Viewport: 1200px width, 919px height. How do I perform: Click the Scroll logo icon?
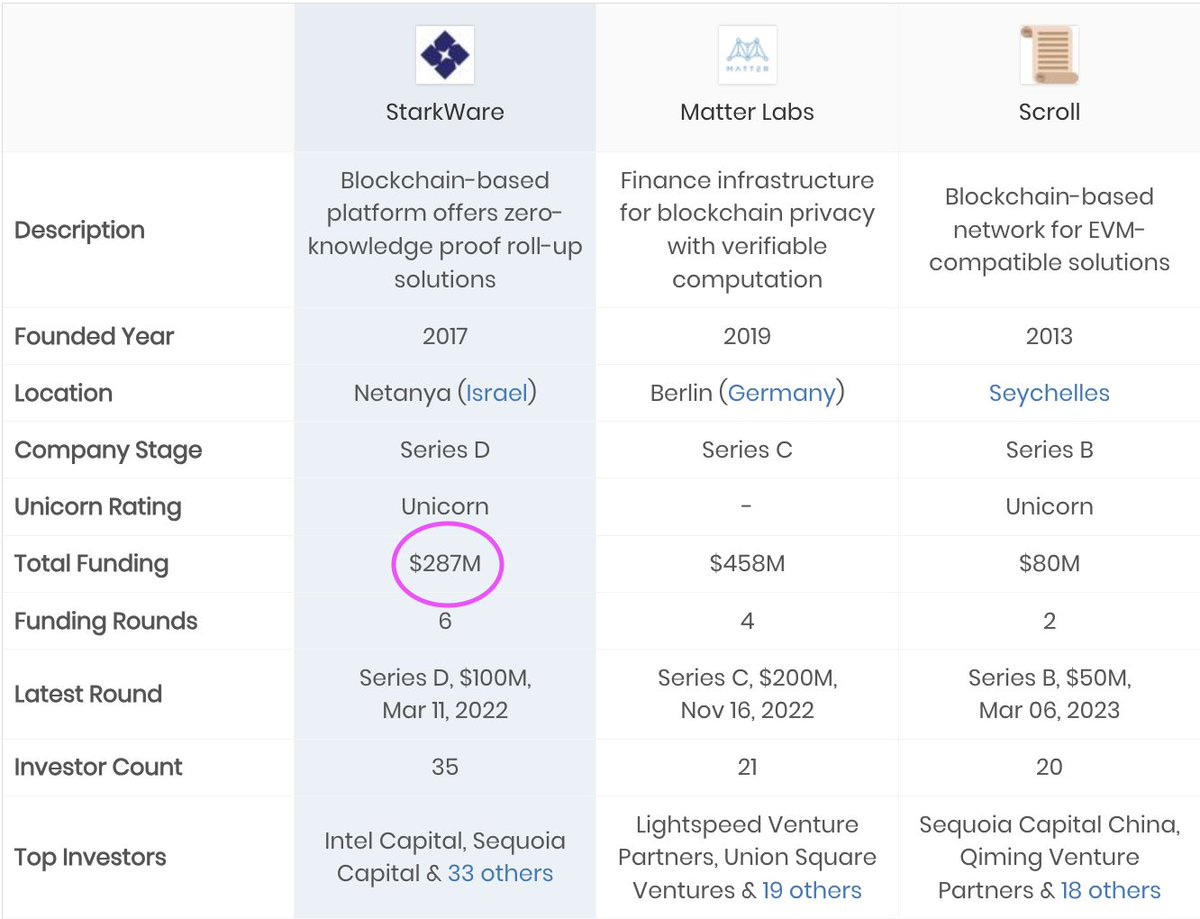[x=1049, y=54]
